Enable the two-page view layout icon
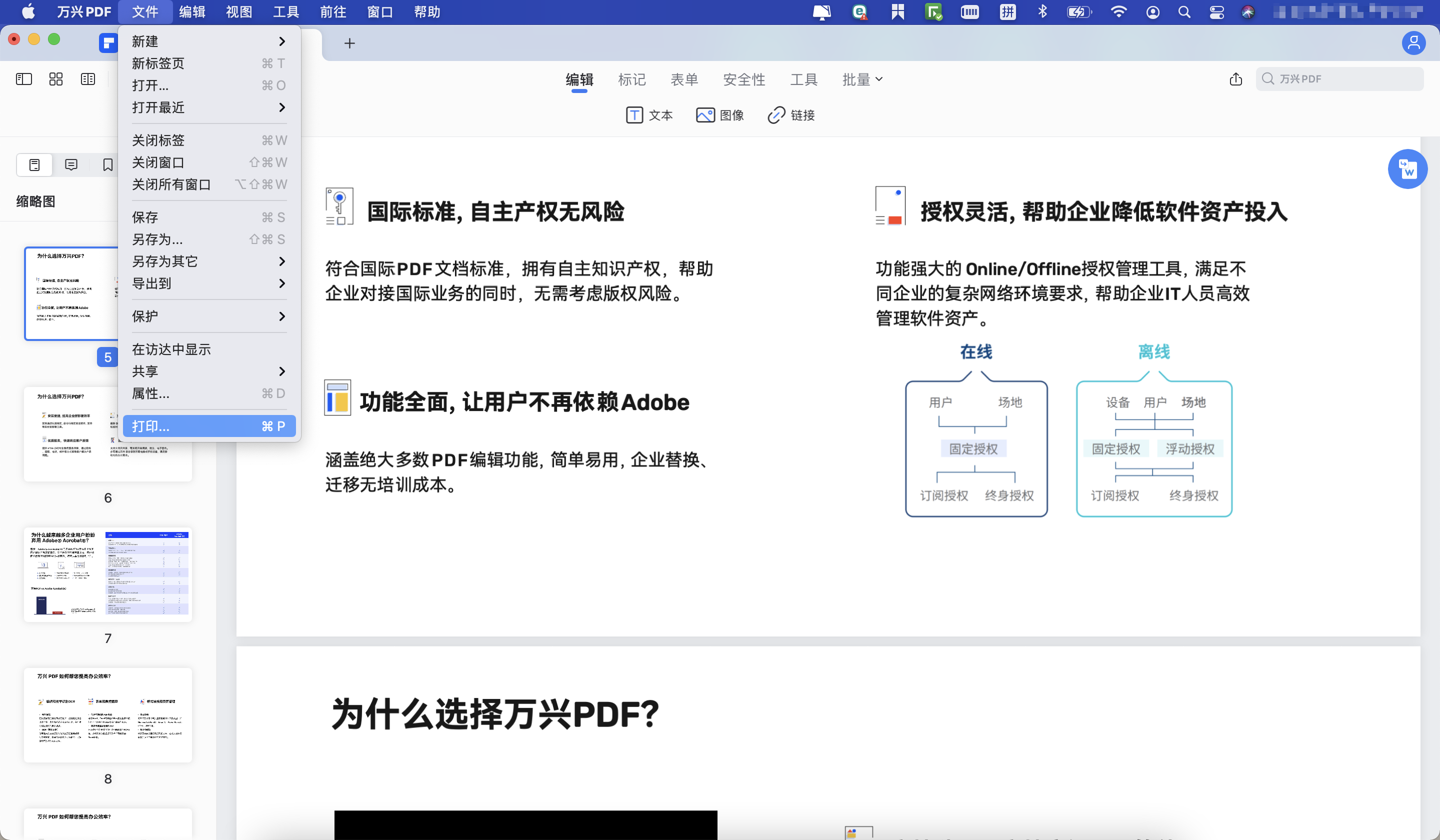 (87, 79)
